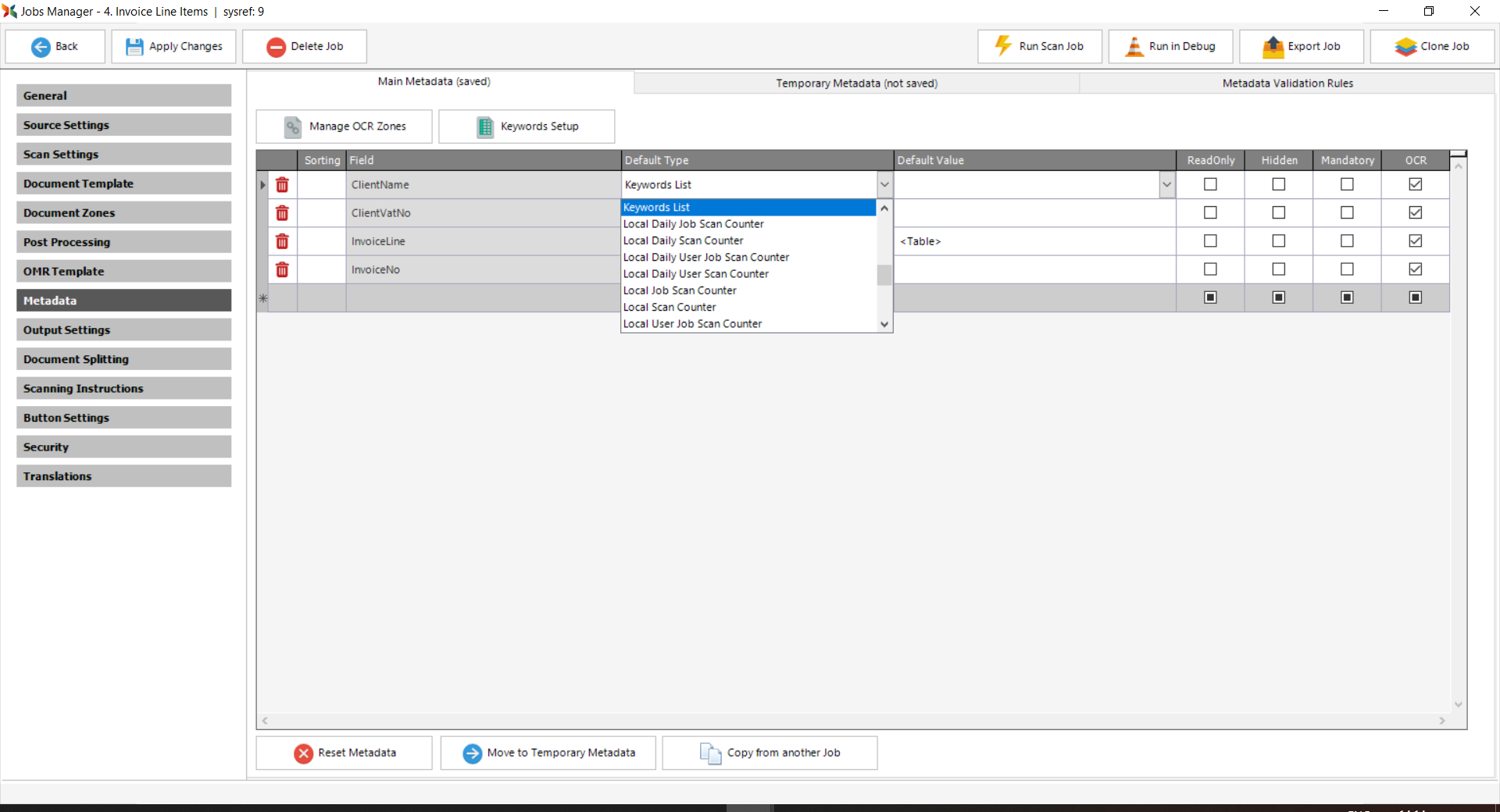Select Local Job Scan Counter from list
1500x812 pixels.
point(680,290)
